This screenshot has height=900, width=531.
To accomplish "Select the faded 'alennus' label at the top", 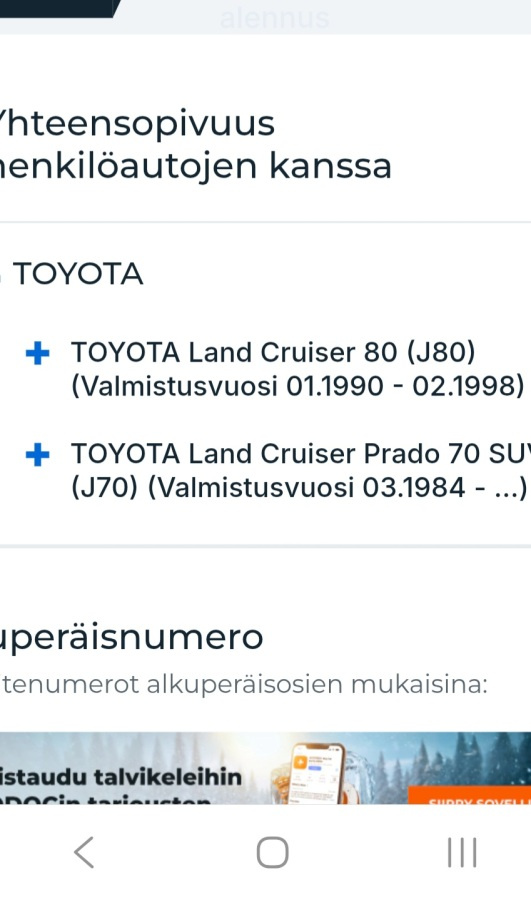I will (274, 18).
